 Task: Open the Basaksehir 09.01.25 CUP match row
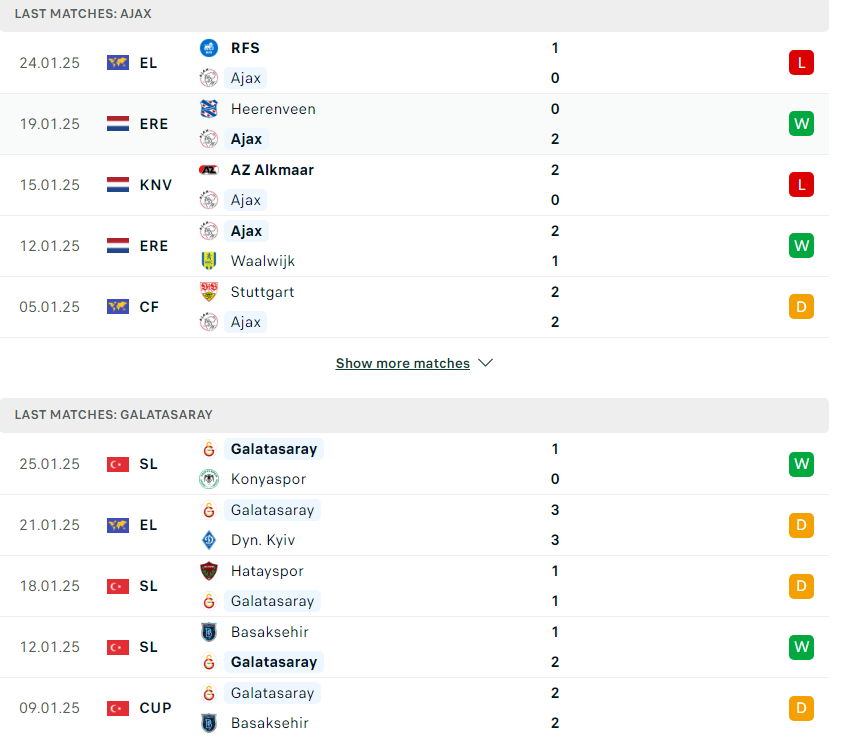tap(414, 708)
